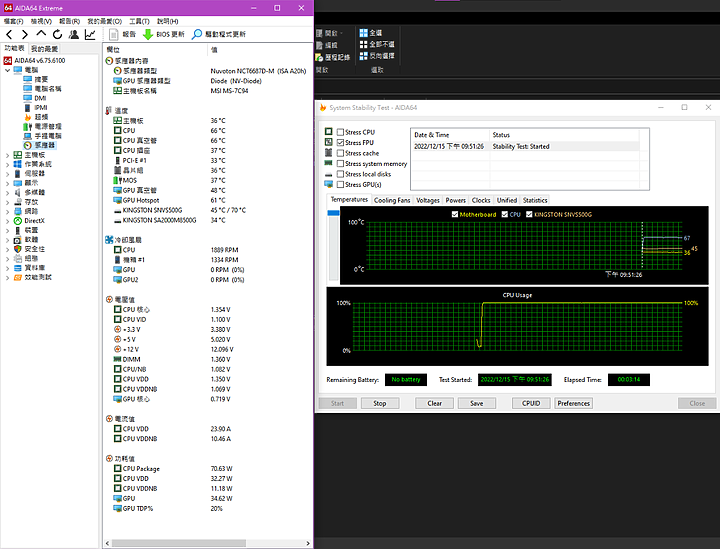This screenshot has width=720, height=549.
Task: Expand the 主機板 motherboard tree node
Action: tap(7, 155)
